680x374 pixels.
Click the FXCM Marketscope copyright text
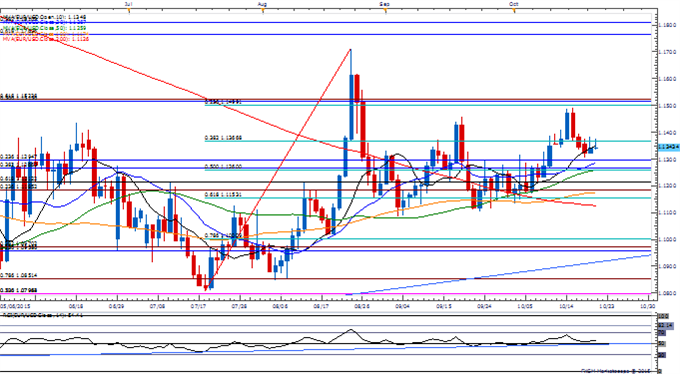point(616,371)
